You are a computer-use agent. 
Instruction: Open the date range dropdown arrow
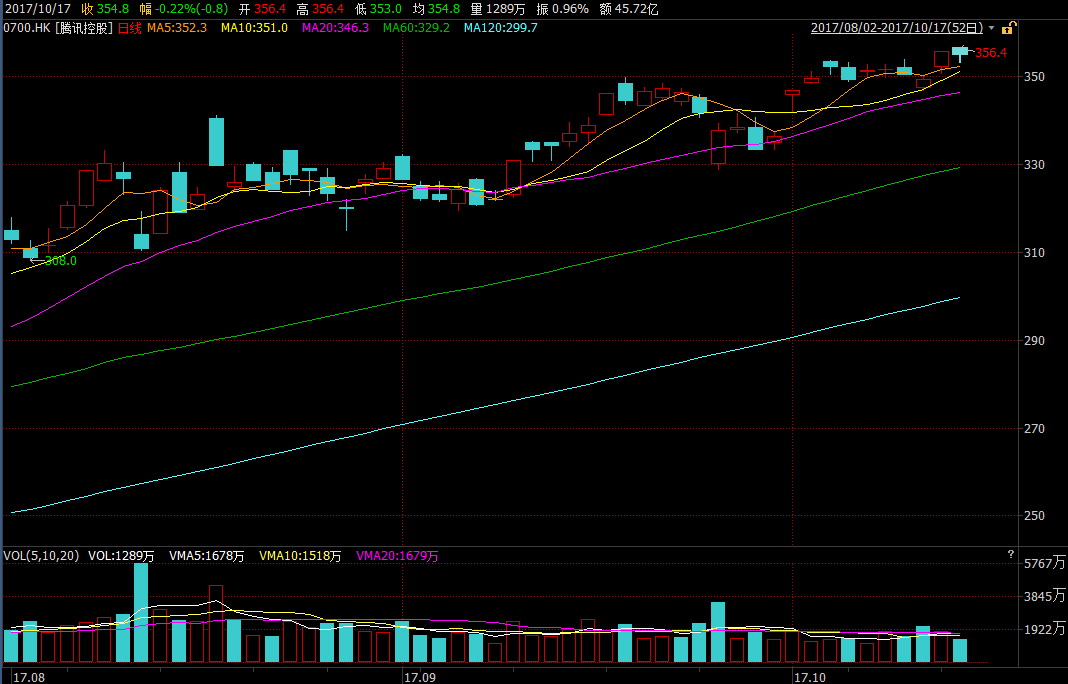(992, 28)
